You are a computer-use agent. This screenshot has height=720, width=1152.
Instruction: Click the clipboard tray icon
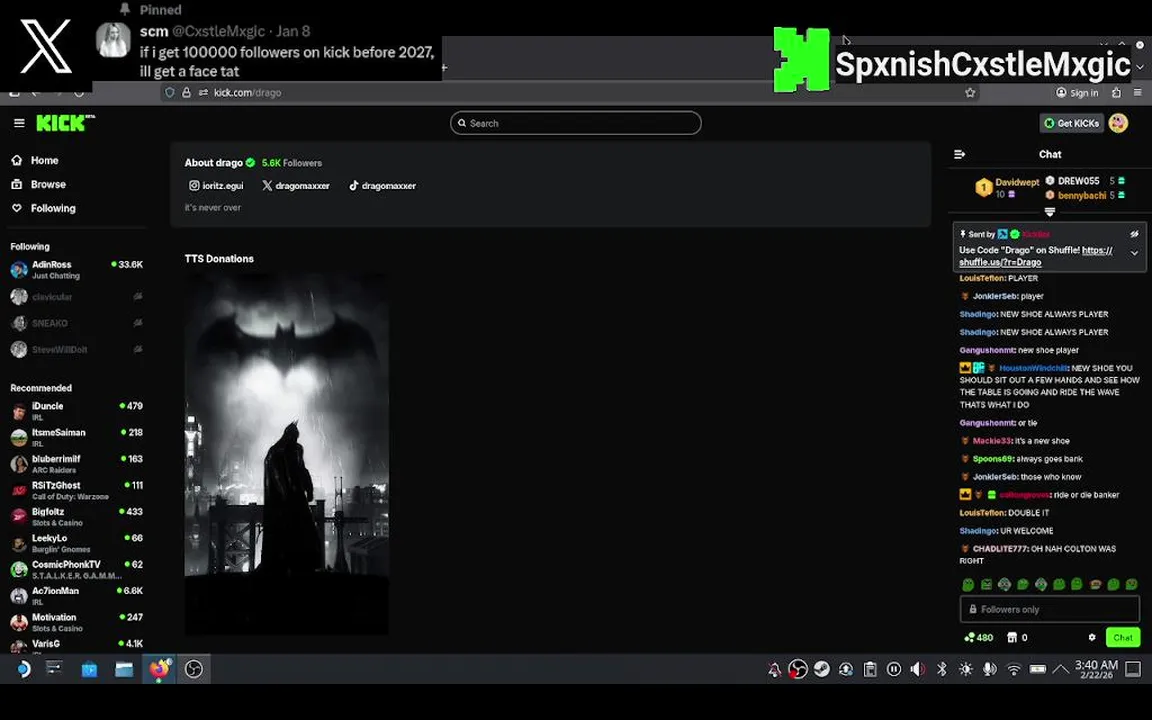point(870,669)
